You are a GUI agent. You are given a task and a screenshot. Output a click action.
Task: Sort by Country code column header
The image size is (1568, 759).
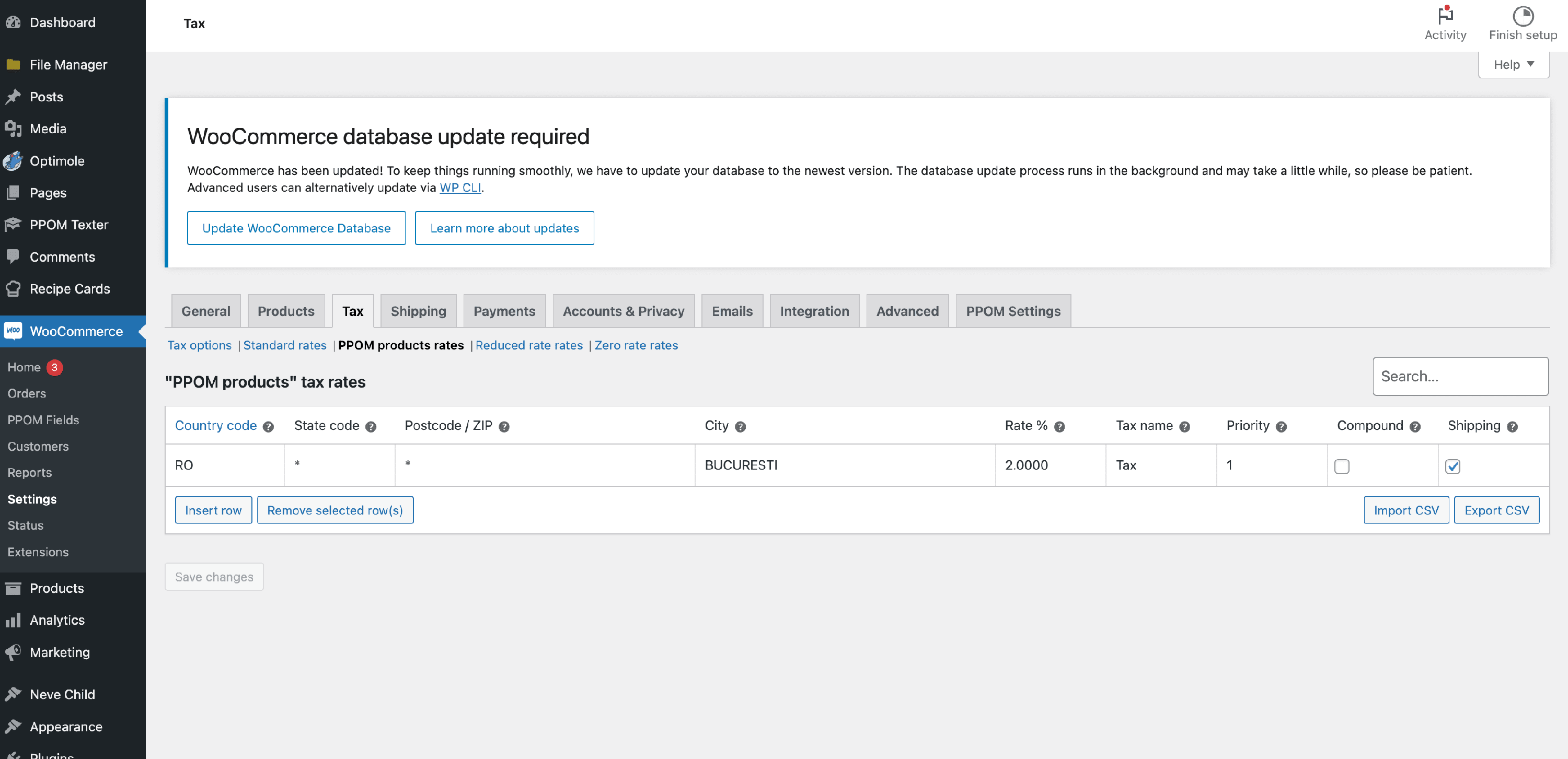(215, 426)
